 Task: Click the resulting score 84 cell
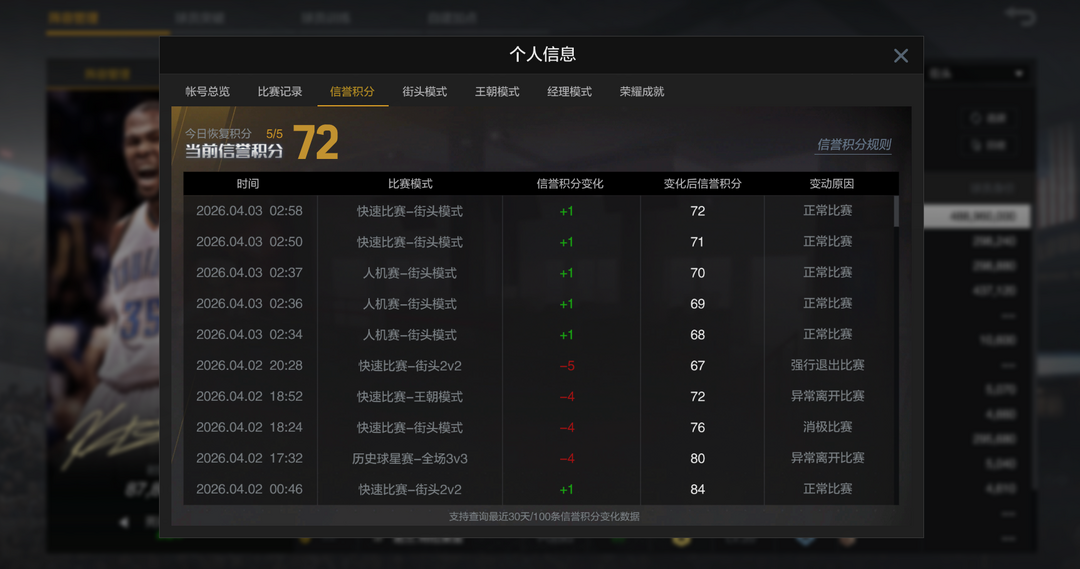(698, 489)
